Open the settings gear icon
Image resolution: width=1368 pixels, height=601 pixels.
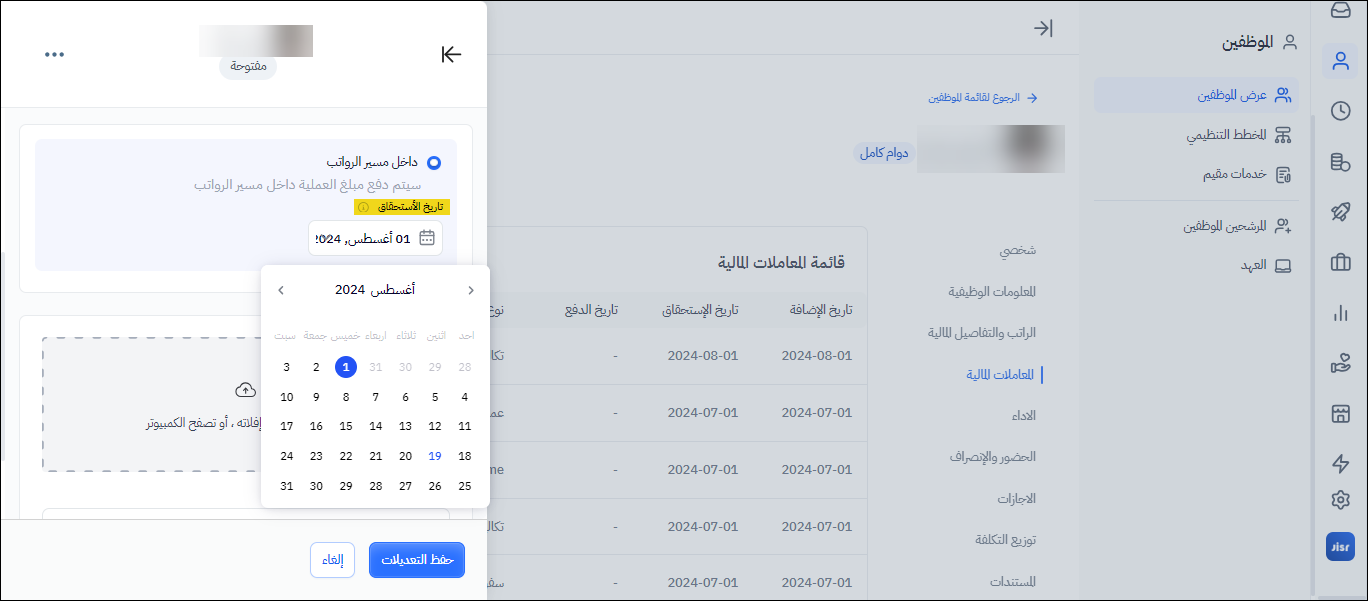[x=1340, y=499]
